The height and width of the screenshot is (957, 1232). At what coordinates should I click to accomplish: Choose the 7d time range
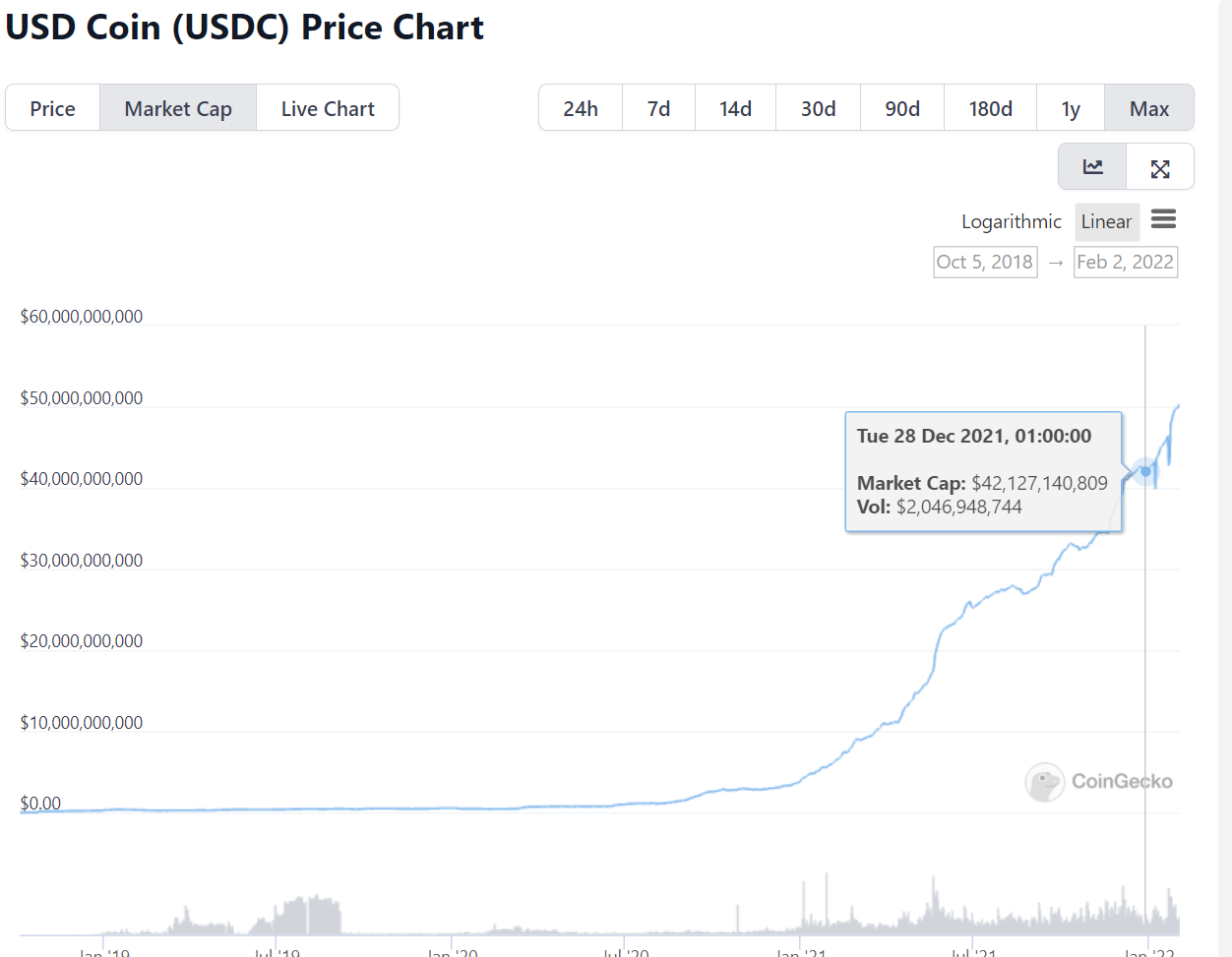pos(658,108)
